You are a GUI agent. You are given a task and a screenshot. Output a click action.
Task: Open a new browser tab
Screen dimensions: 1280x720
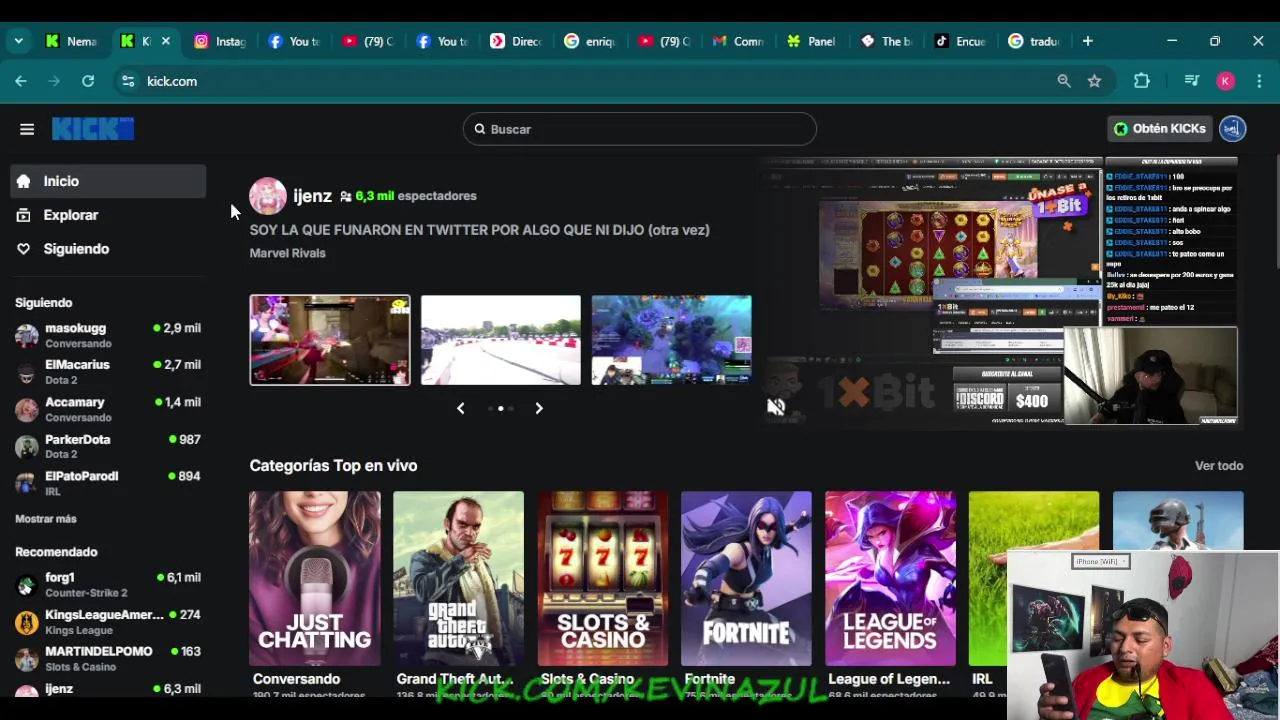(x=1088, y=41)
